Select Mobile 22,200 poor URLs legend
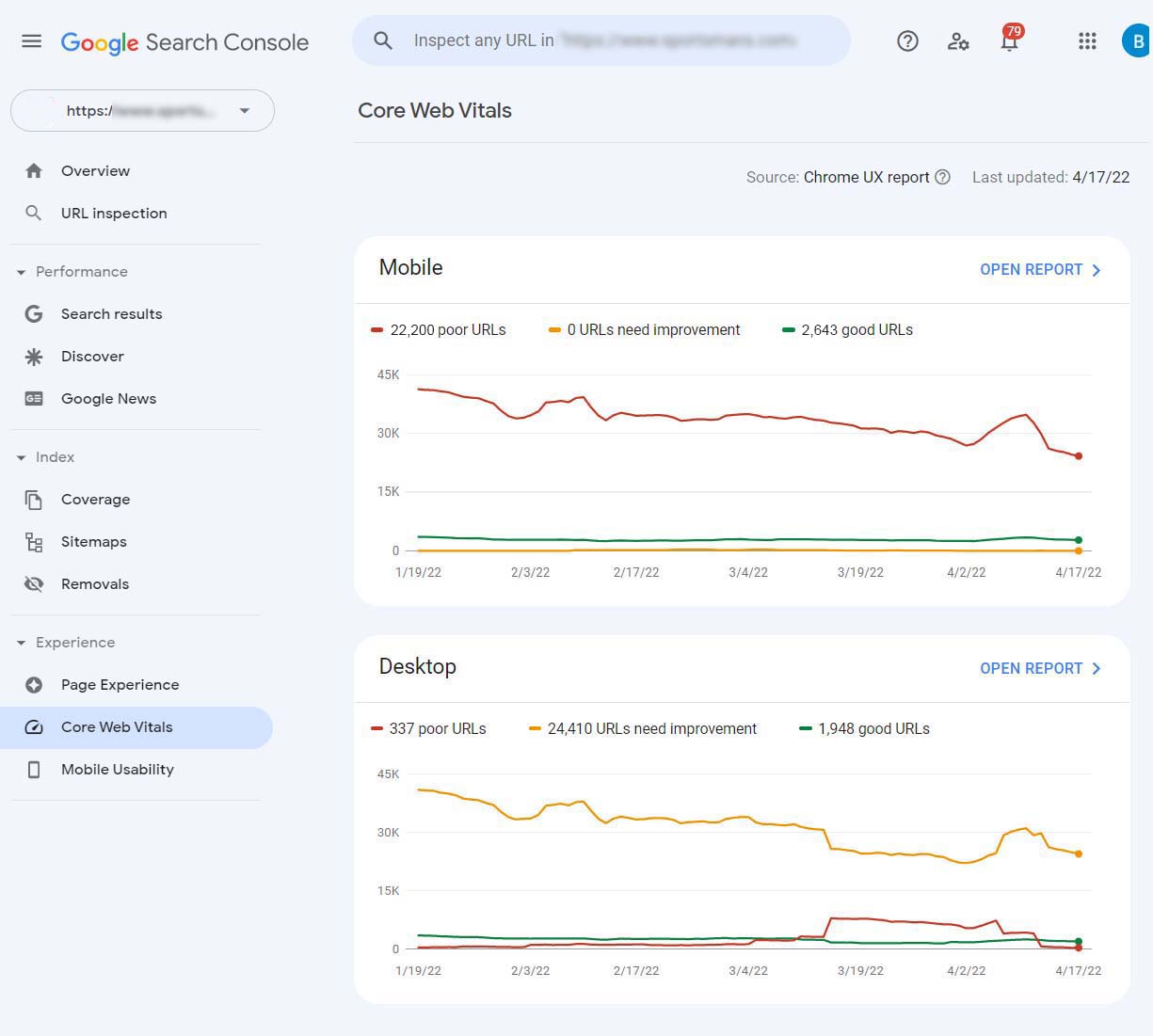 pos(439,330)
